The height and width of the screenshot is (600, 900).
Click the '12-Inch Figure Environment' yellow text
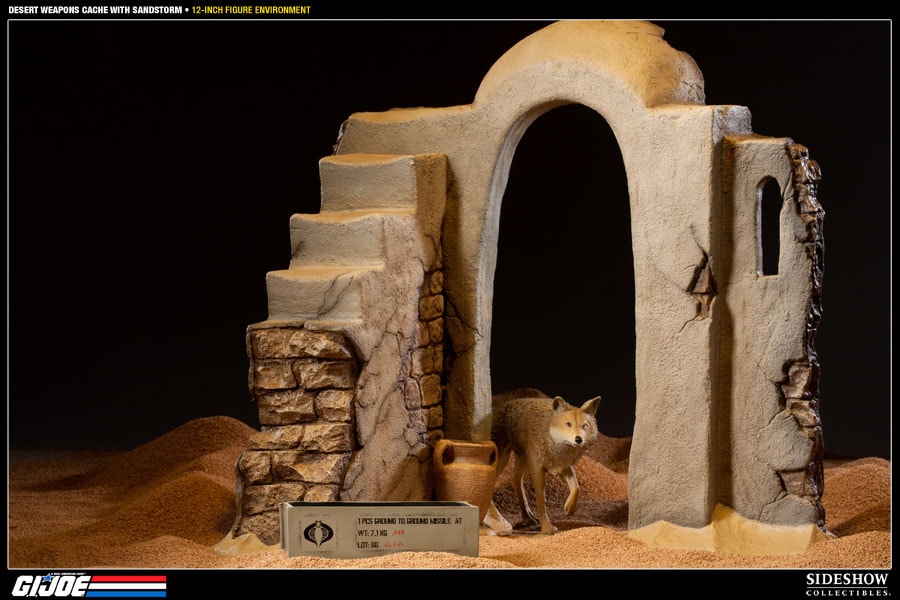click(x=251, y=10)
